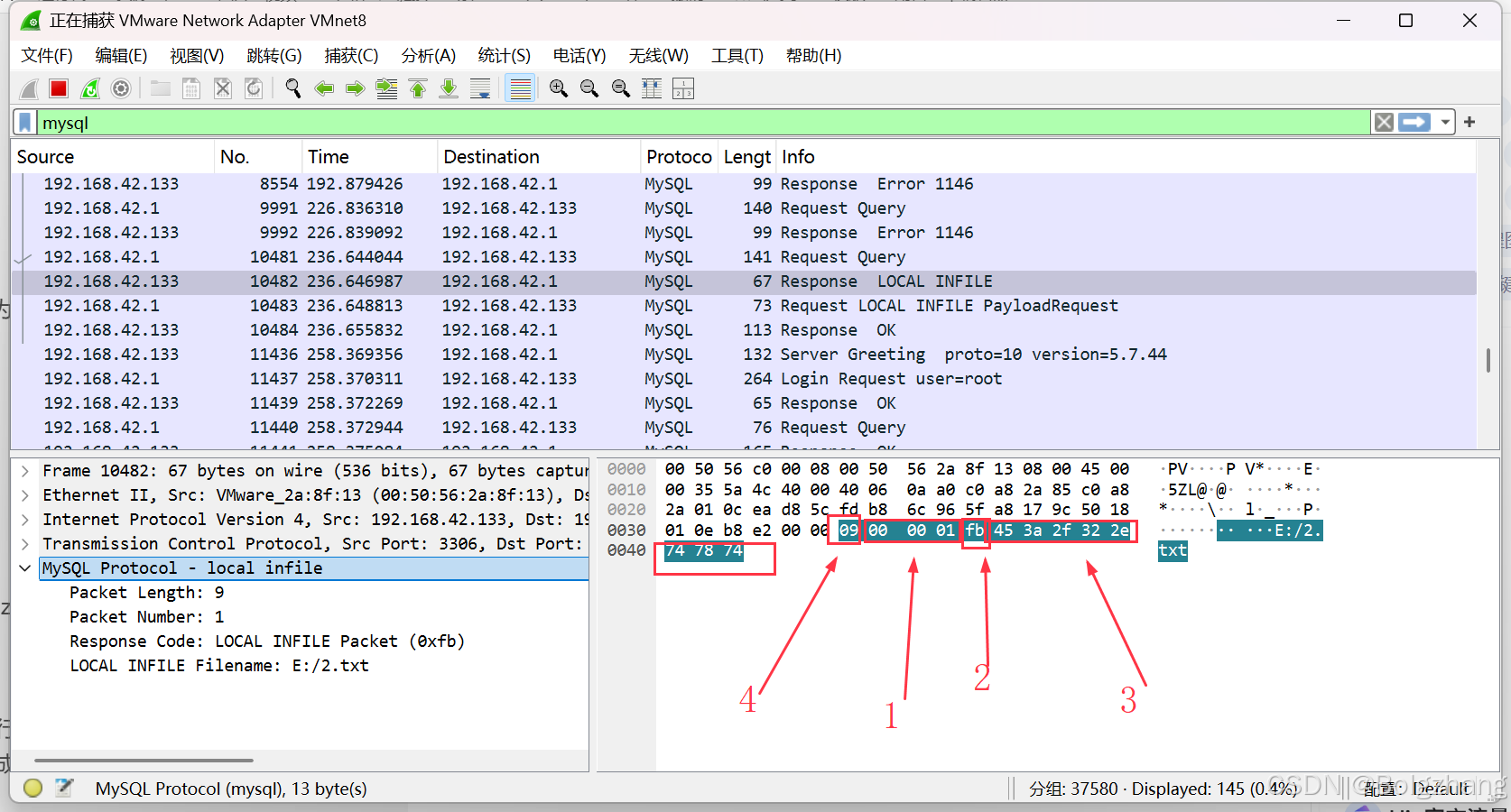Reset text to normal size
This screenshot has width=1511, height=812.
(x=621, y=88)
